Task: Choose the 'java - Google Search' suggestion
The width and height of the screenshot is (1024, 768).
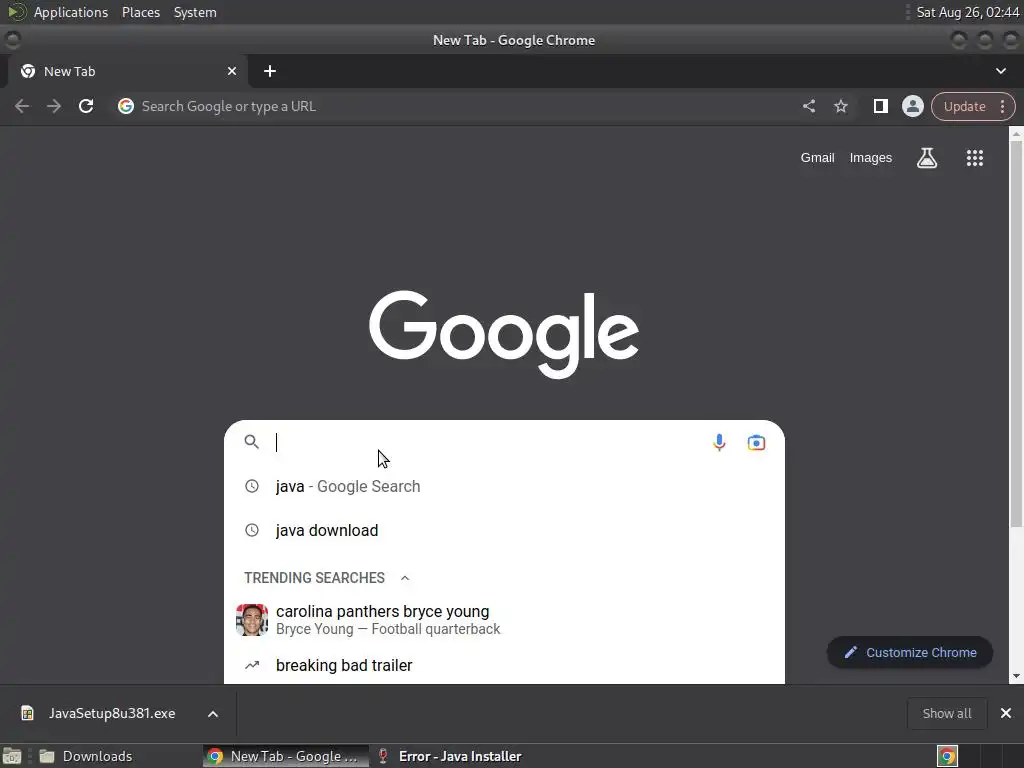Action: click(x=504, y=487)
